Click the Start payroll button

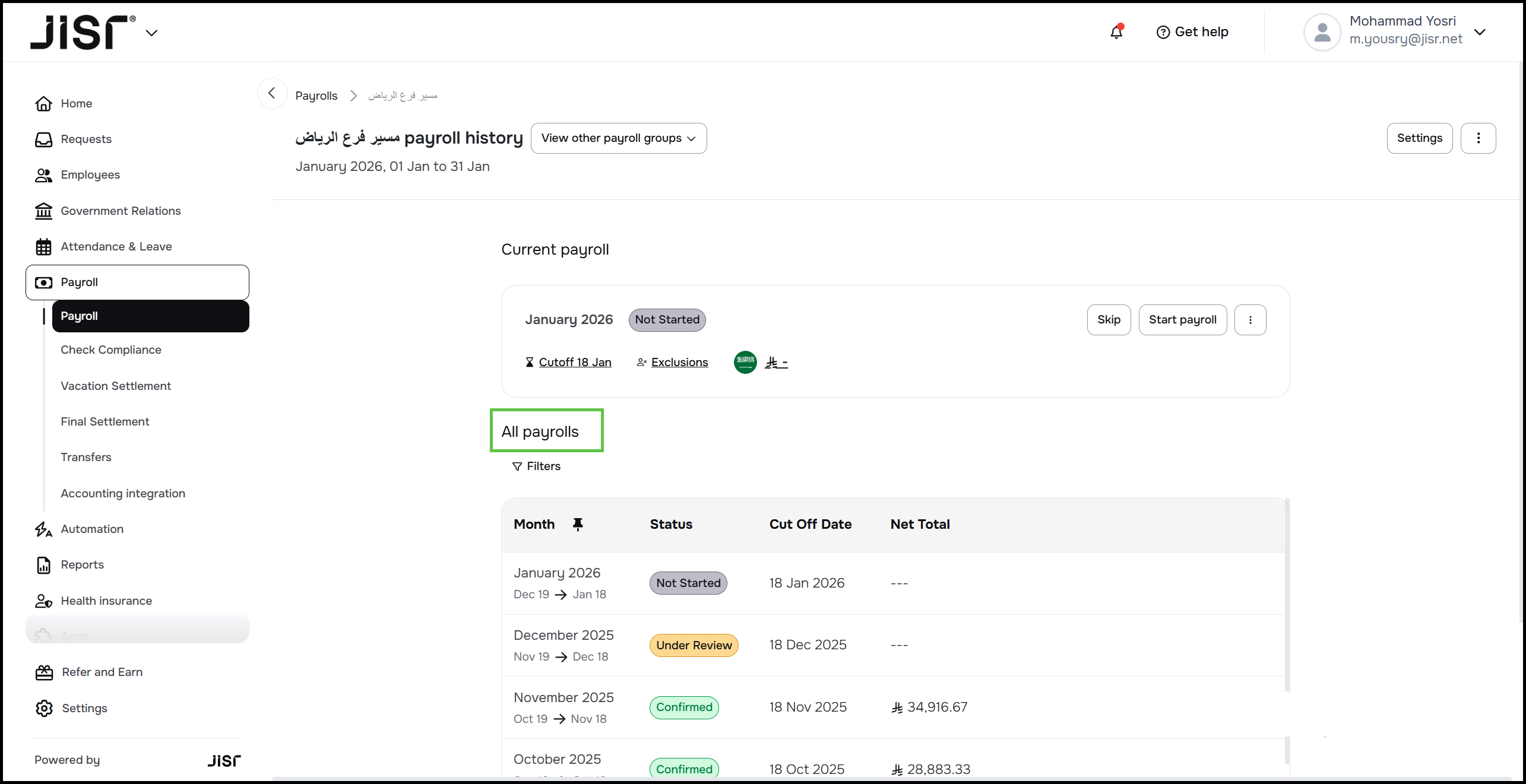[x=1182, y=320]
